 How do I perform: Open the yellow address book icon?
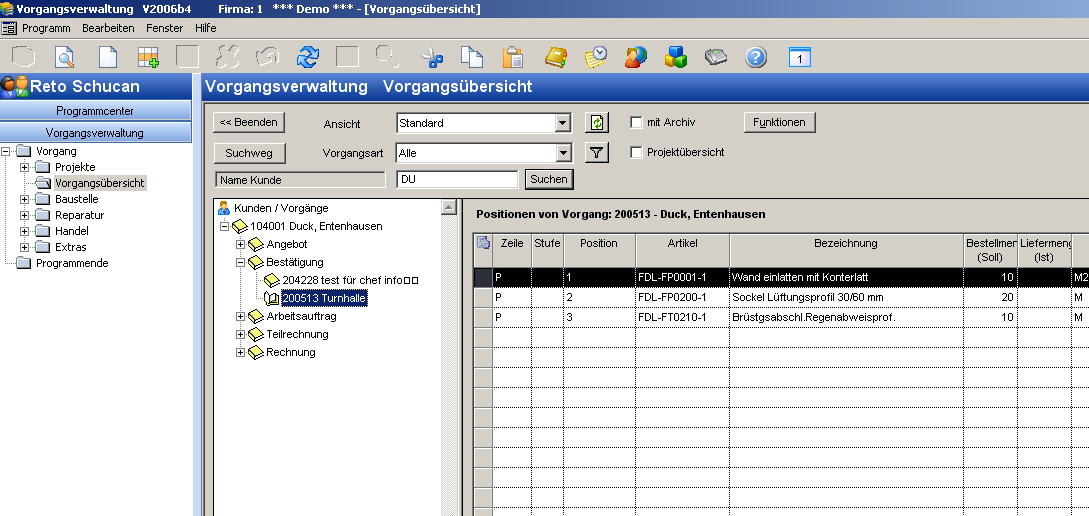(556, 57)
